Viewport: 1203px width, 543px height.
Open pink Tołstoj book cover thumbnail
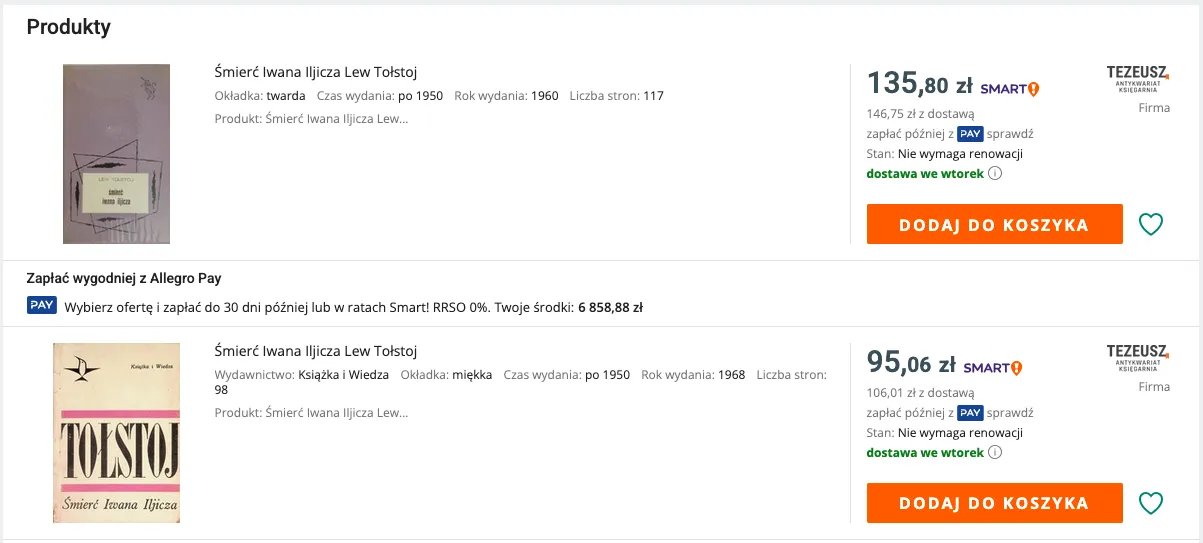[116, 433]
